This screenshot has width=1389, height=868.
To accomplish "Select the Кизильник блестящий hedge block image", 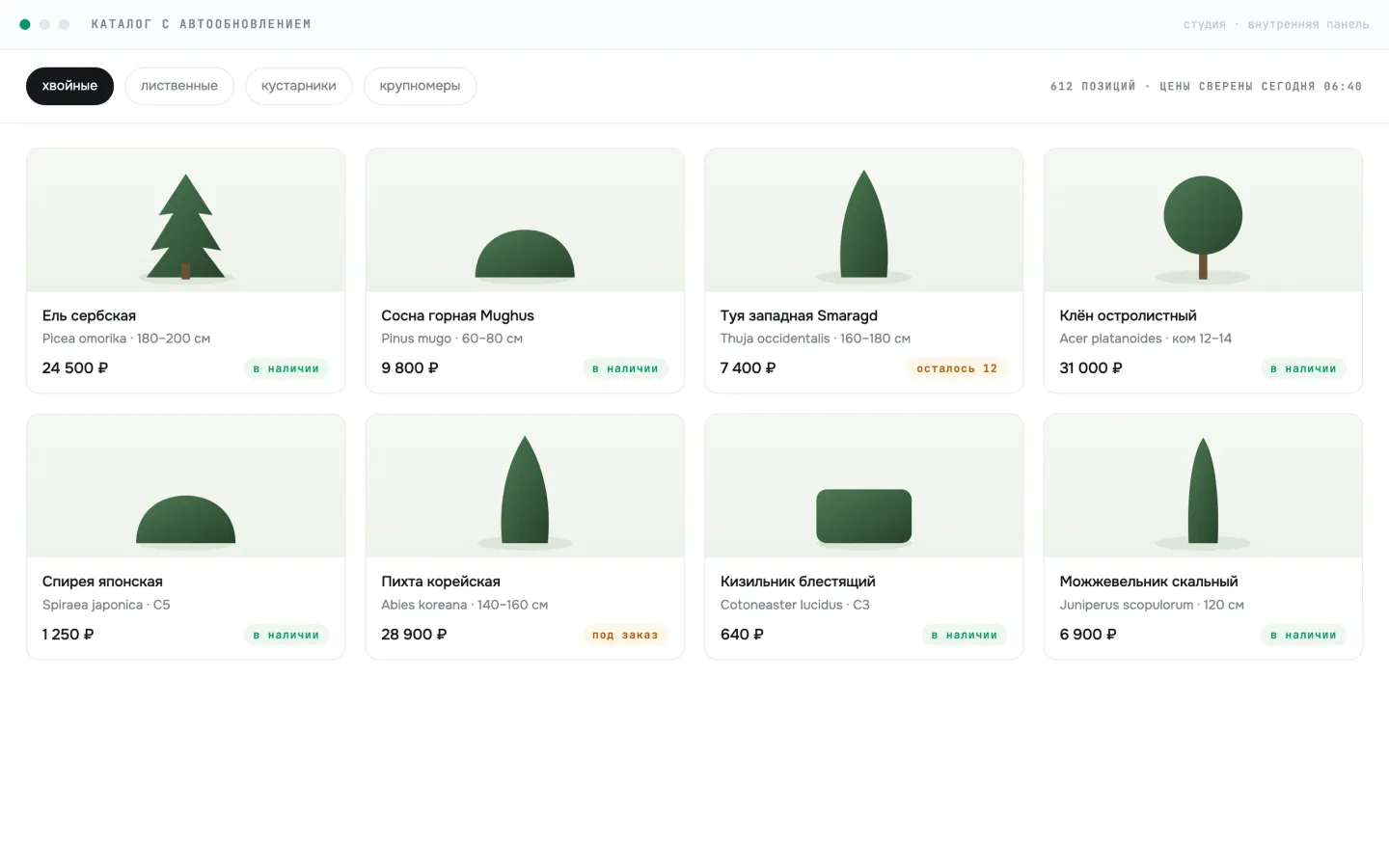I will tap(864, 516).
